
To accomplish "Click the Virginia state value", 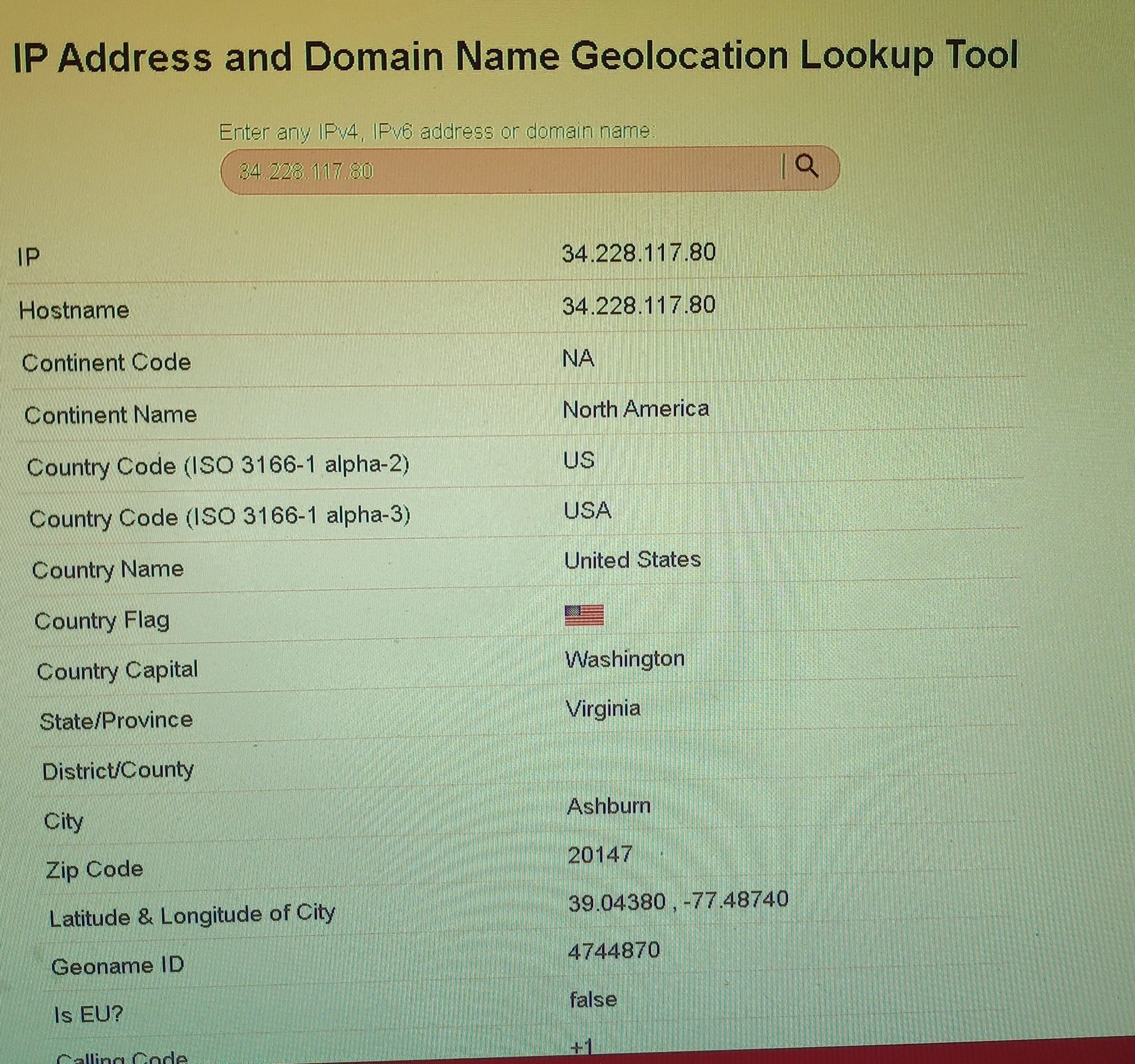I will (x=602, y=709).
